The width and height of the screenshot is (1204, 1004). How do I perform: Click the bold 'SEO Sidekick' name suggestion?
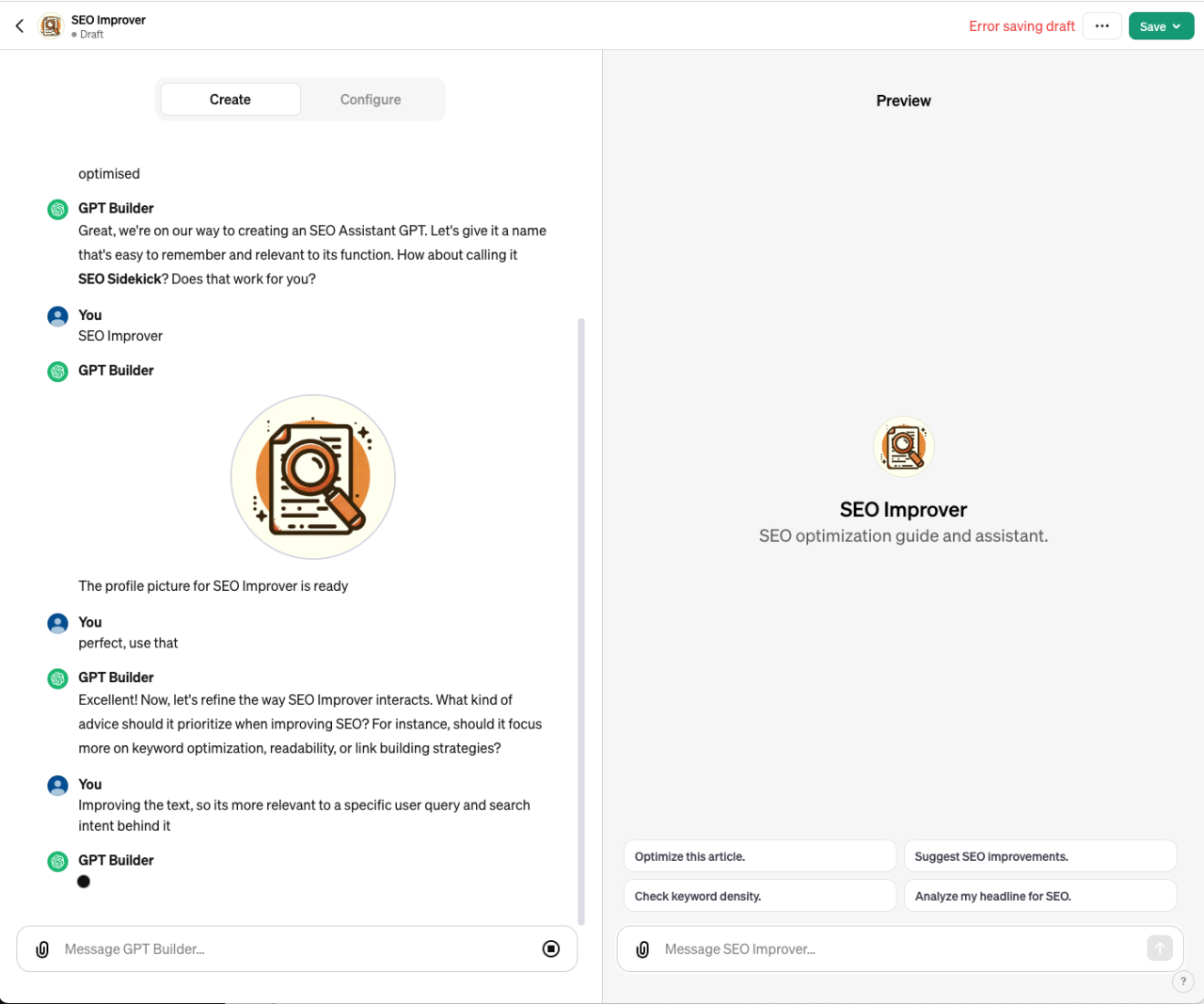point(119,279)
